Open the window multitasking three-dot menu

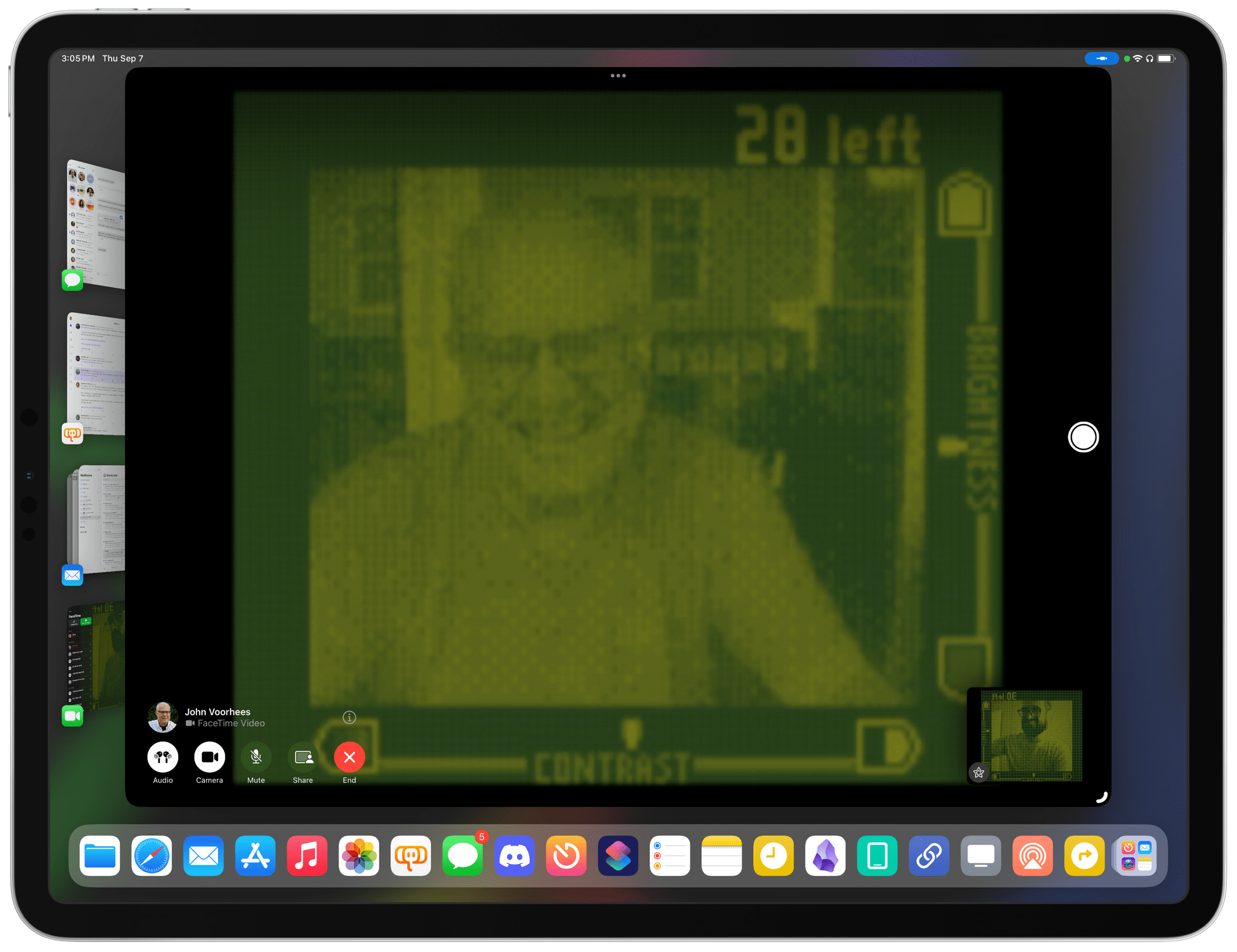(618, 76)
